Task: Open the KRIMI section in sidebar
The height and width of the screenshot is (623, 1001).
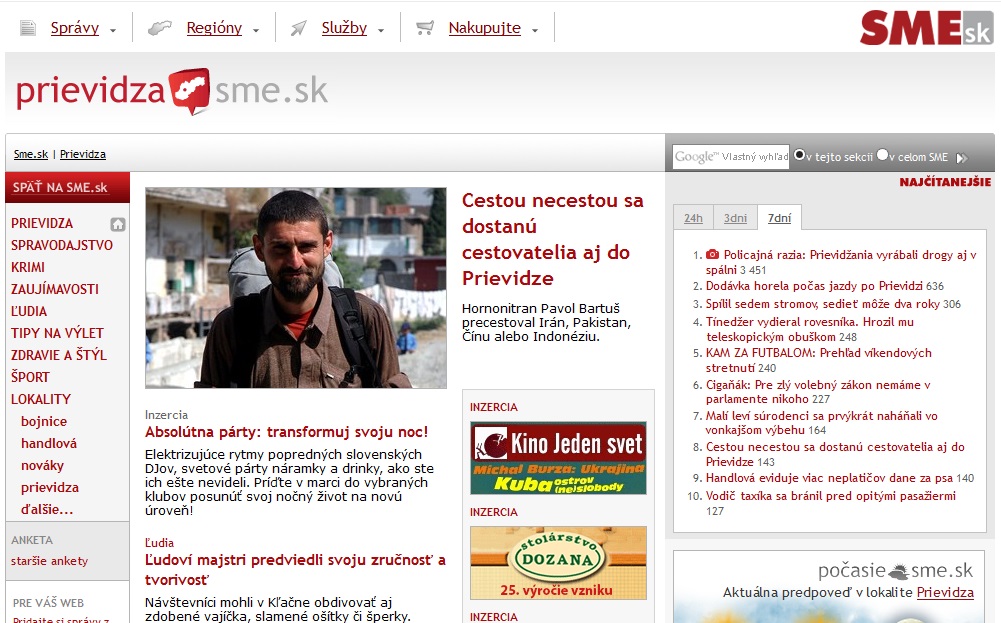Action: tap(28, 267)
